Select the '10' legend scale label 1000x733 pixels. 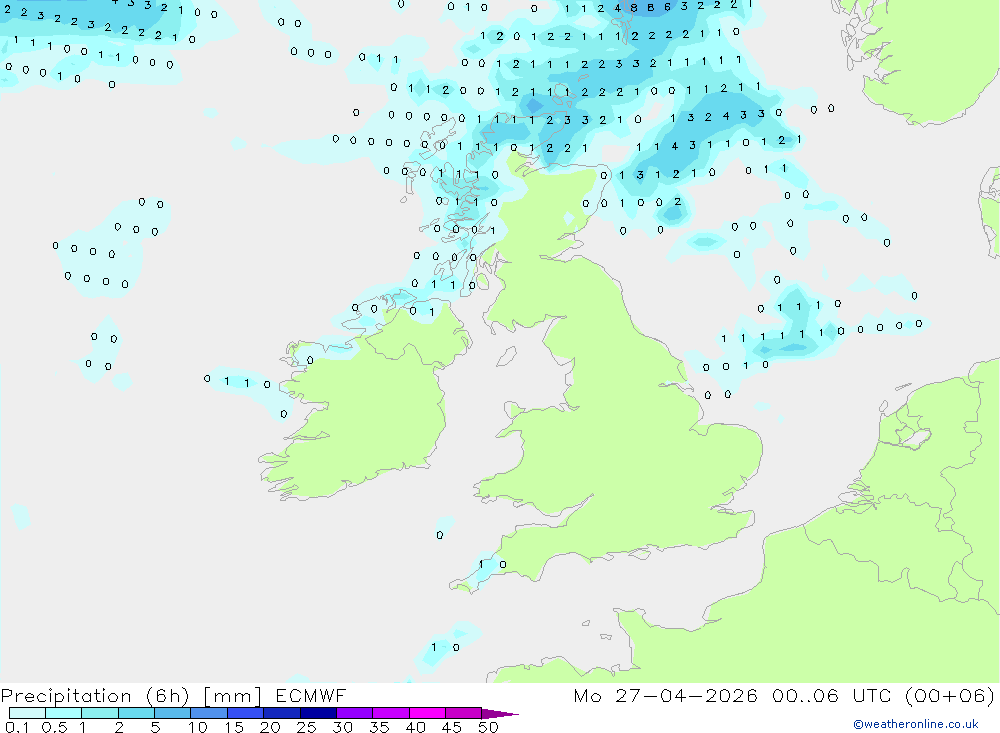coord(198,727)
